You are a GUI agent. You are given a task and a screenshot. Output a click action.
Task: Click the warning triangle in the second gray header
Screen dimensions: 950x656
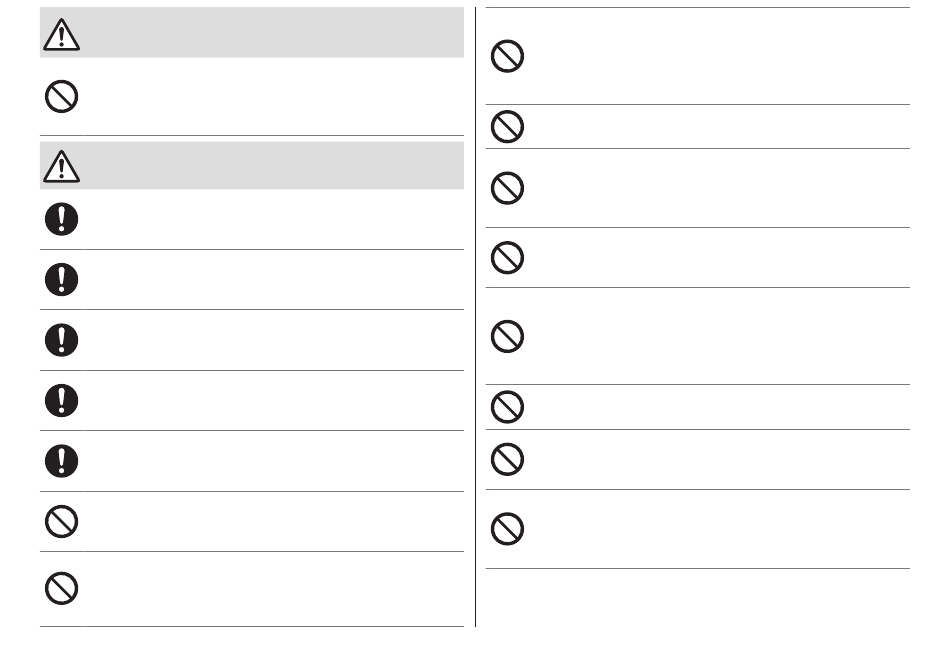point(61,167)
